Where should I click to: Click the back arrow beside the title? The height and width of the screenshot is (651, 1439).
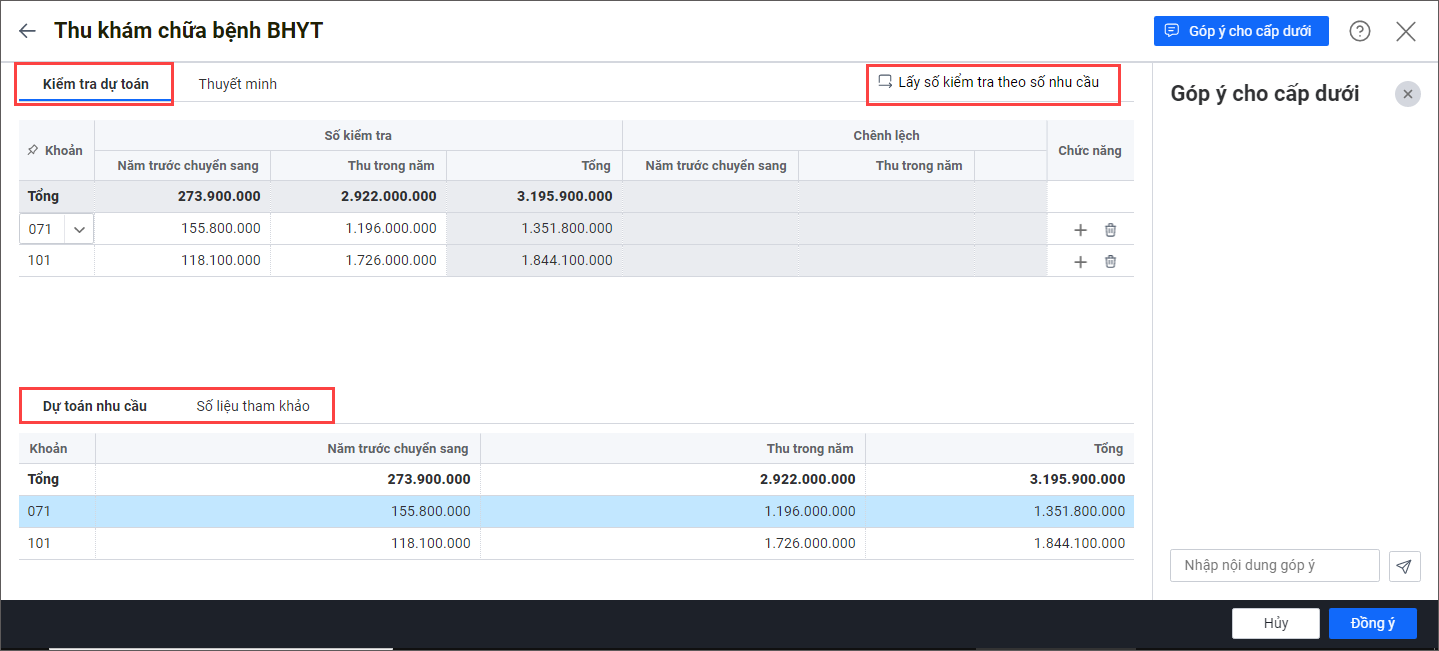pos(27,31)
